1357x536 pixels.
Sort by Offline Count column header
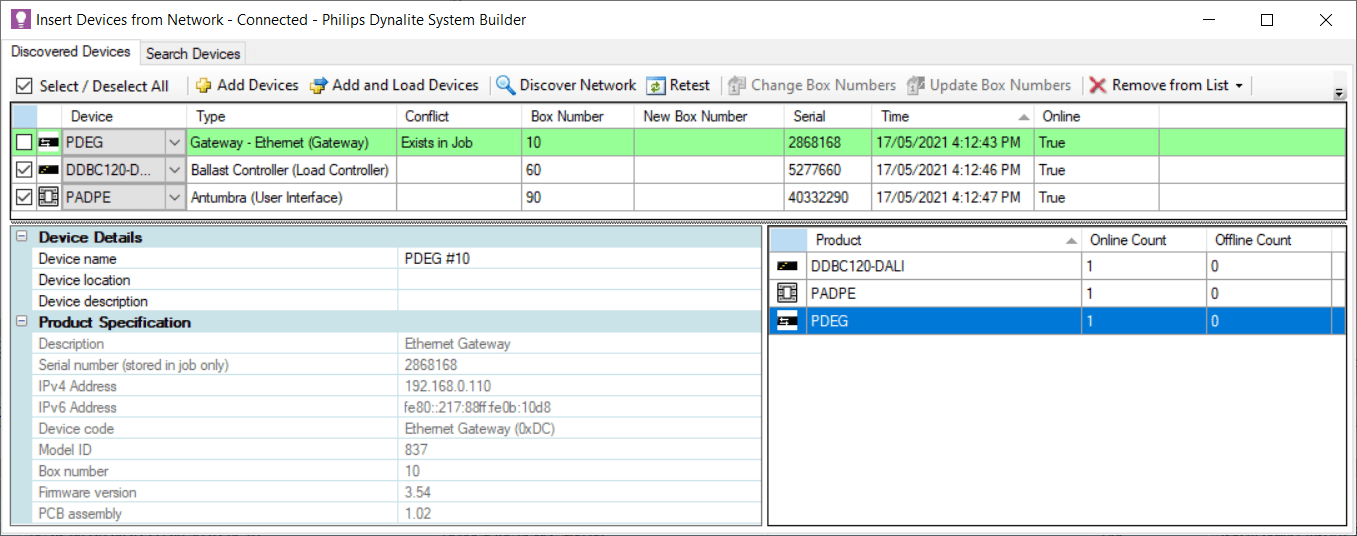click(1270, 240)
